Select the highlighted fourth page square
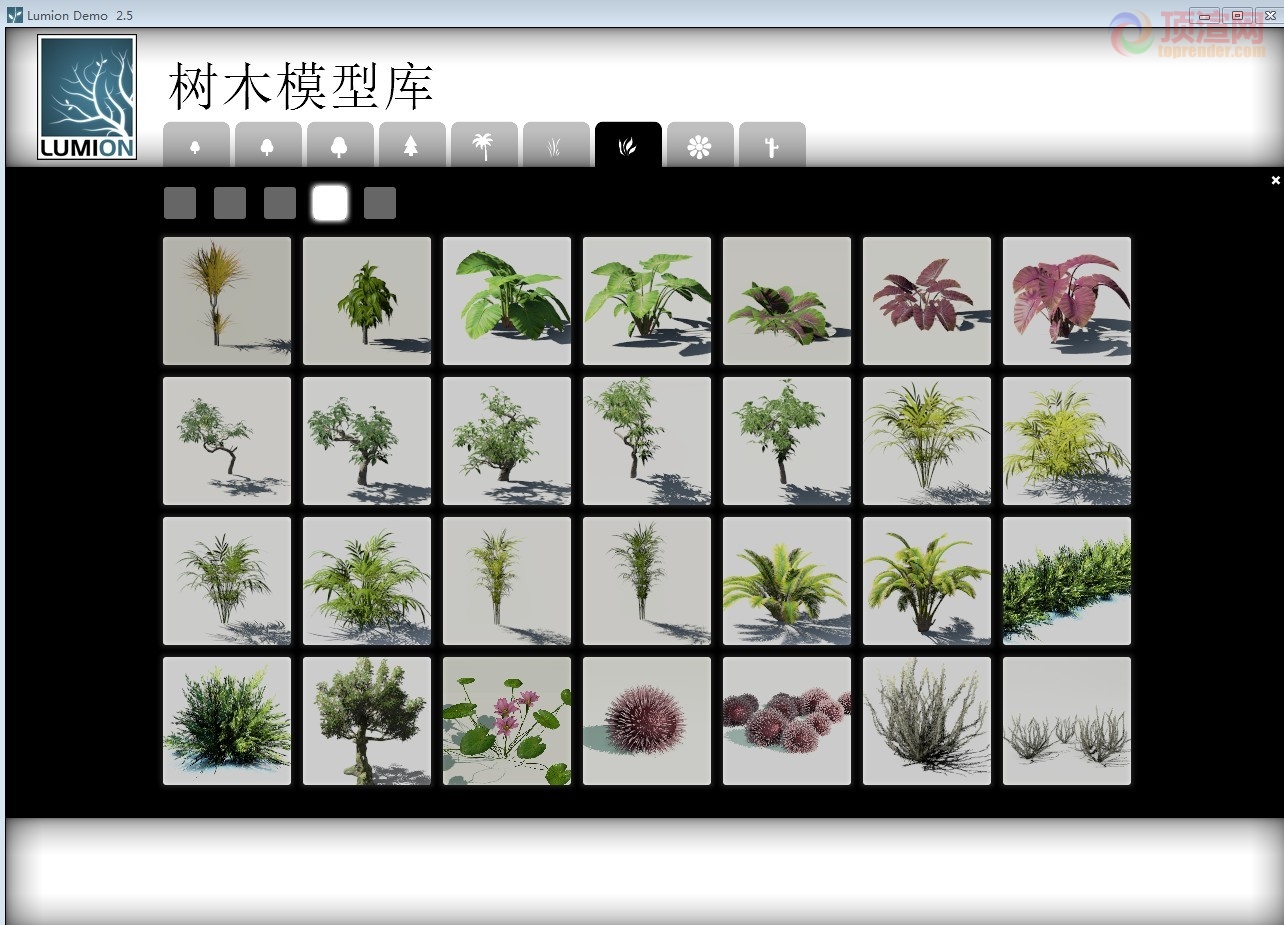 pyautogui.click(x=330, y=203)
